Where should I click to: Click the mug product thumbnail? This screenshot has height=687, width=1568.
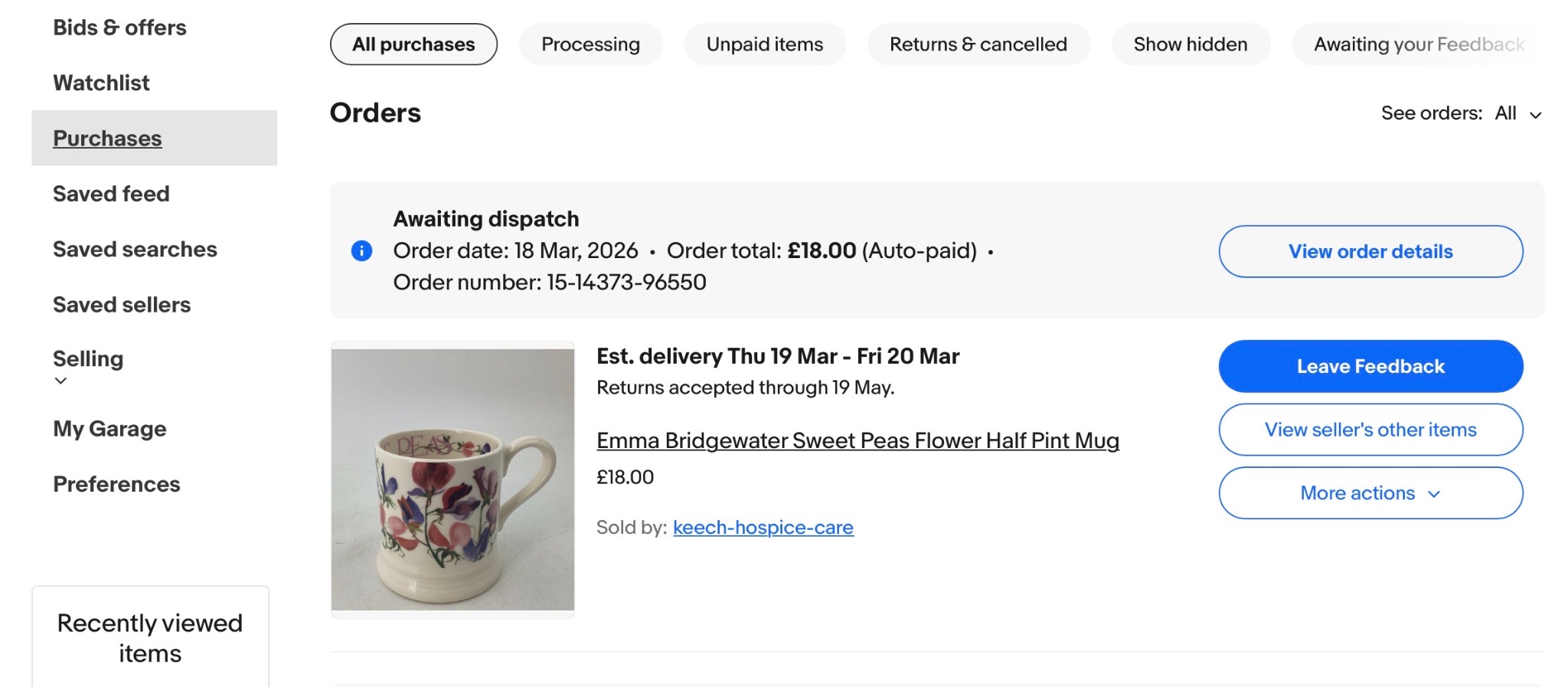[452, 479]
